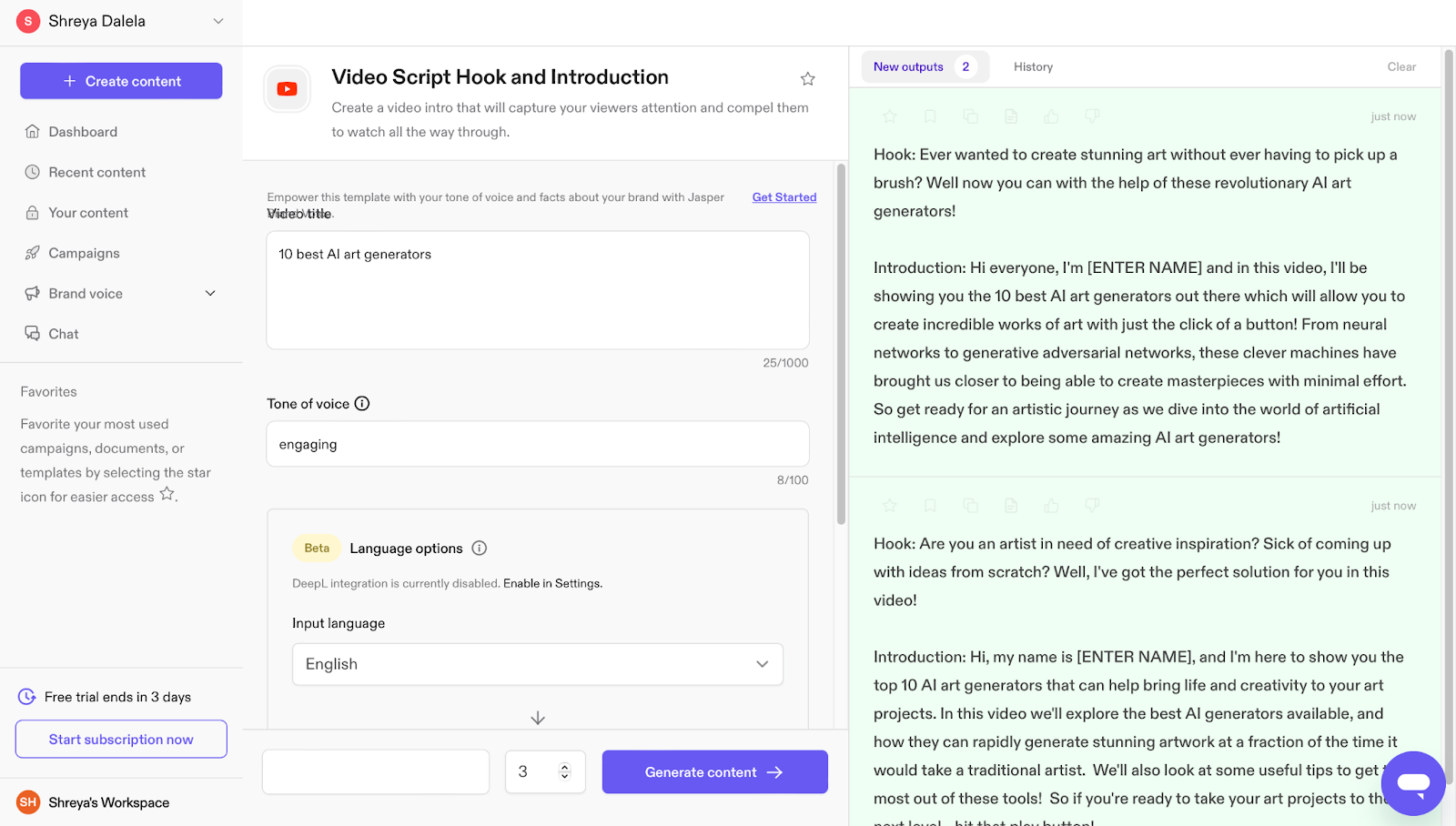Click the first output's 'just now' timestamp
The height and width of the screenshot is (826, 1456).
[x=1393, y=116]
